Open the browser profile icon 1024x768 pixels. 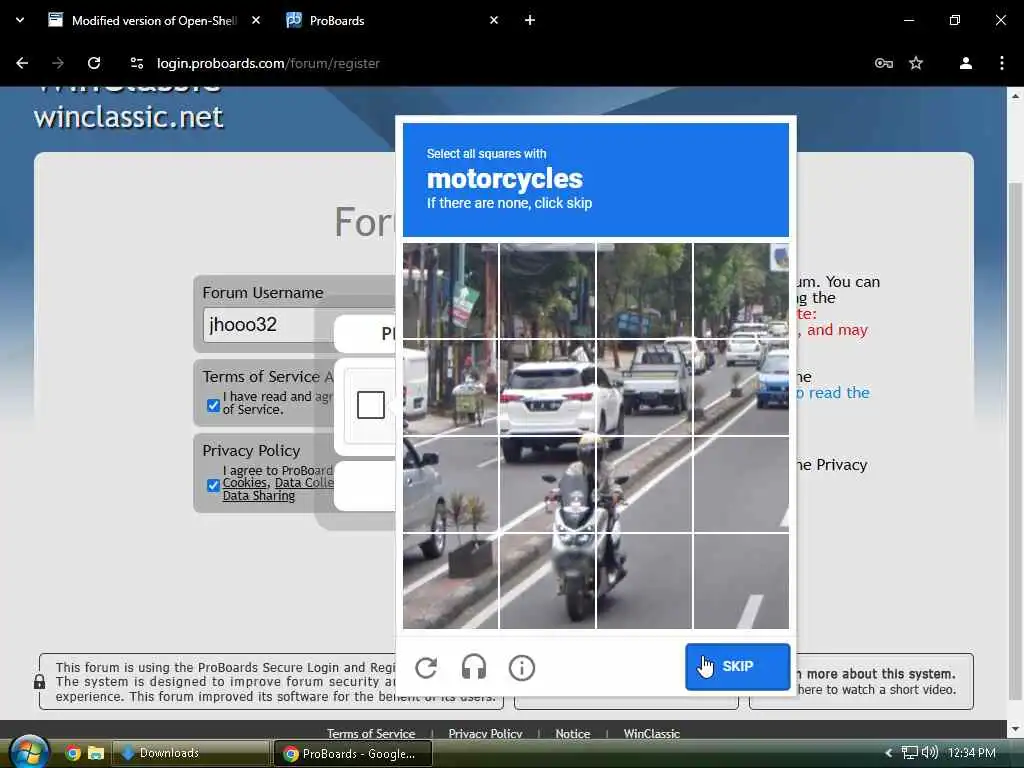pos(965,63)
